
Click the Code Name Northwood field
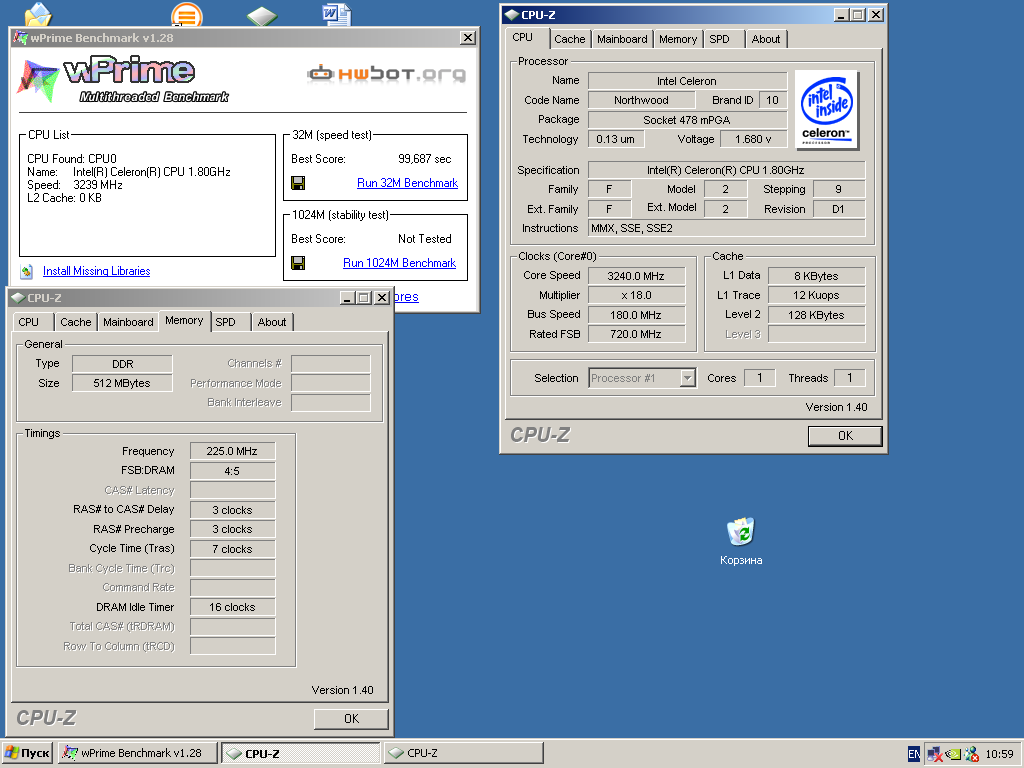tap(641, 100)
